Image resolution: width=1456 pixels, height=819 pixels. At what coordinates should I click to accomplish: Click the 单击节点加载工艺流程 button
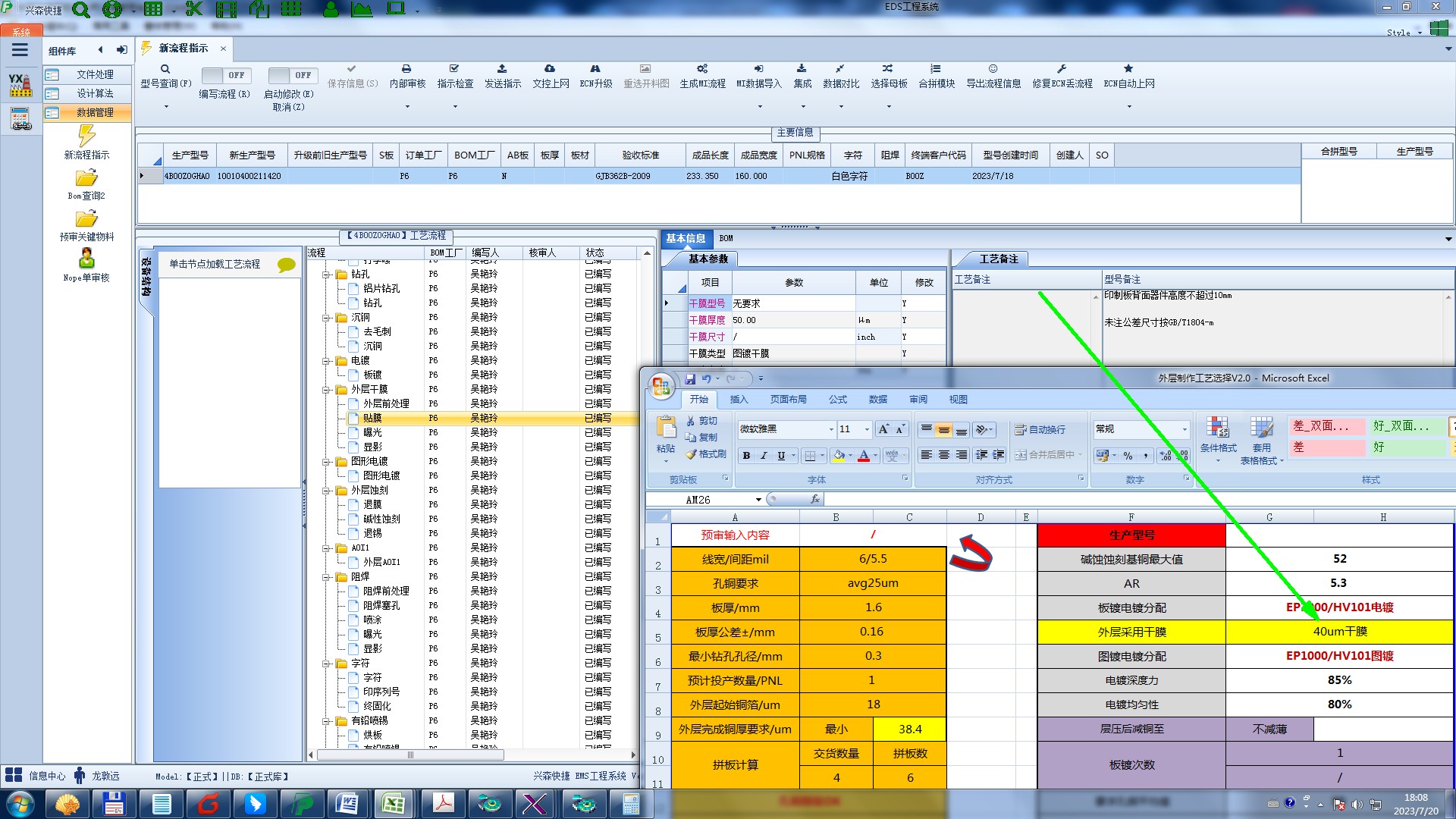tap(215, 264)
